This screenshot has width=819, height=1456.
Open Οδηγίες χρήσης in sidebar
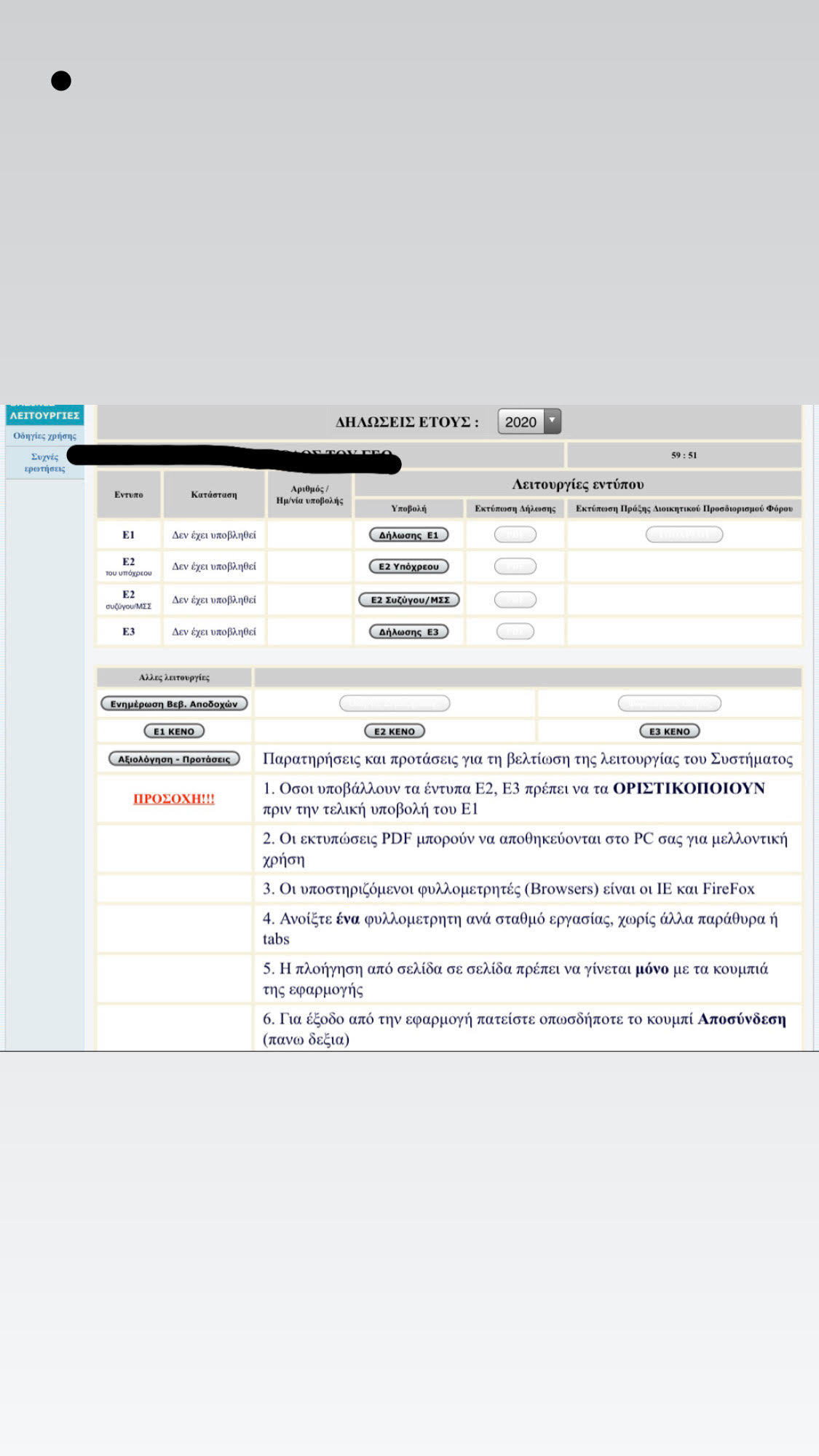tap(44, 436)
